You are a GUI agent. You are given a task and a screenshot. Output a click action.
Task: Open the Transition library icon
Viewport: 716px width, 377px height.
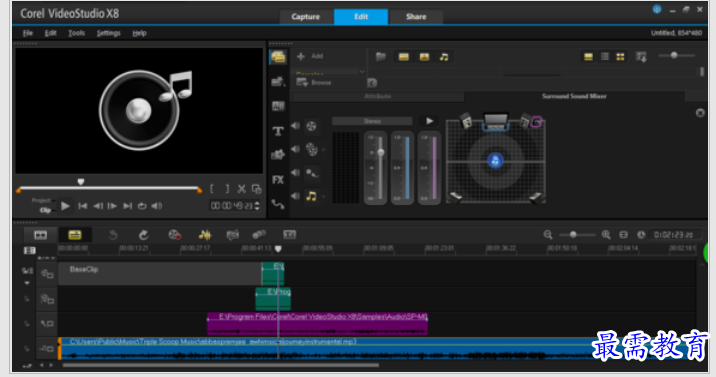click(x=278, y=106)
